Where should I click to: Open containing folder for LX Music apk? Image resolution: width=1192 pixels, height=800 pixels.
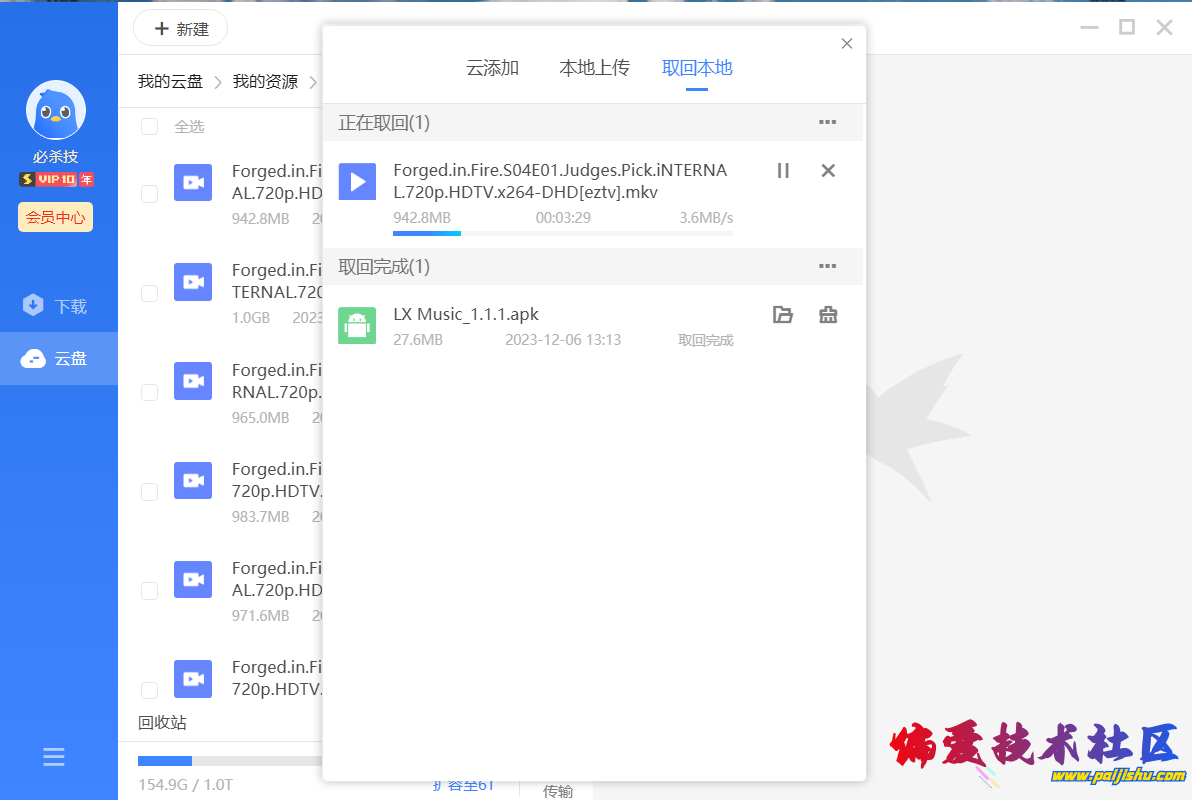(783, 315)
